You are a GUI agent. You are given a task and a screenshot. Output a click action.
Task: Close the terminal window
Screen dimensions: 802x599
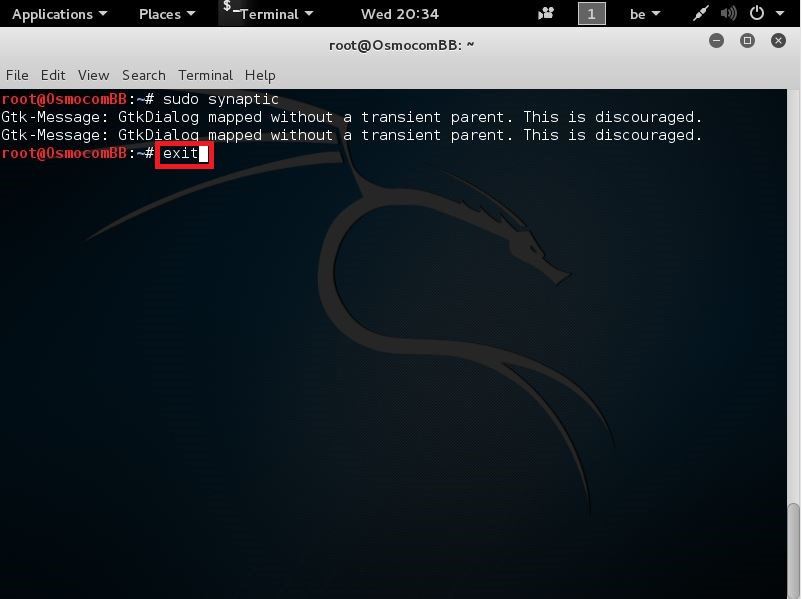778,41
